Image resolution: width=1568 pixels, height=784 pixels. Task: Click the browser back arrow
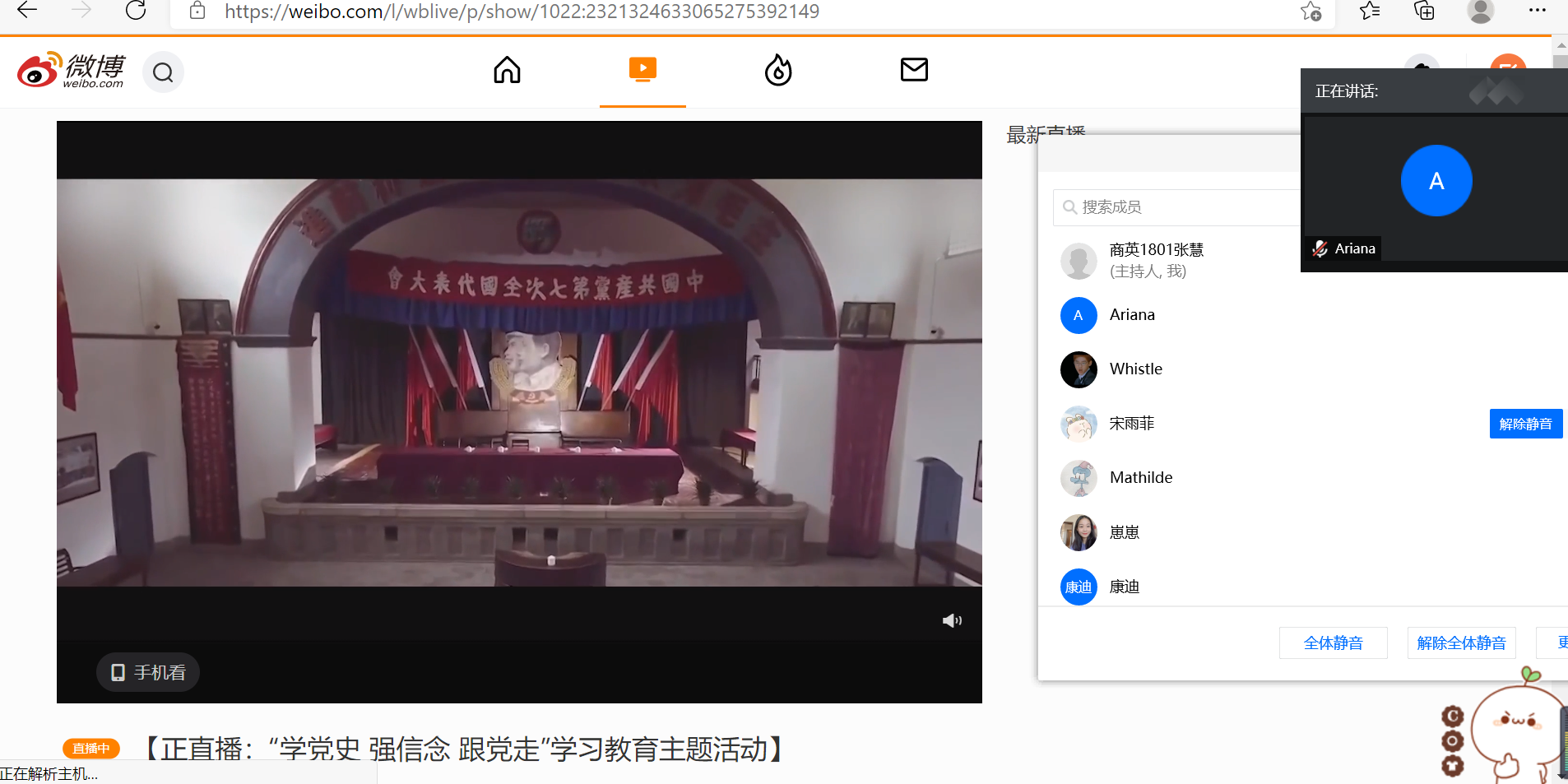click(27, 11)
